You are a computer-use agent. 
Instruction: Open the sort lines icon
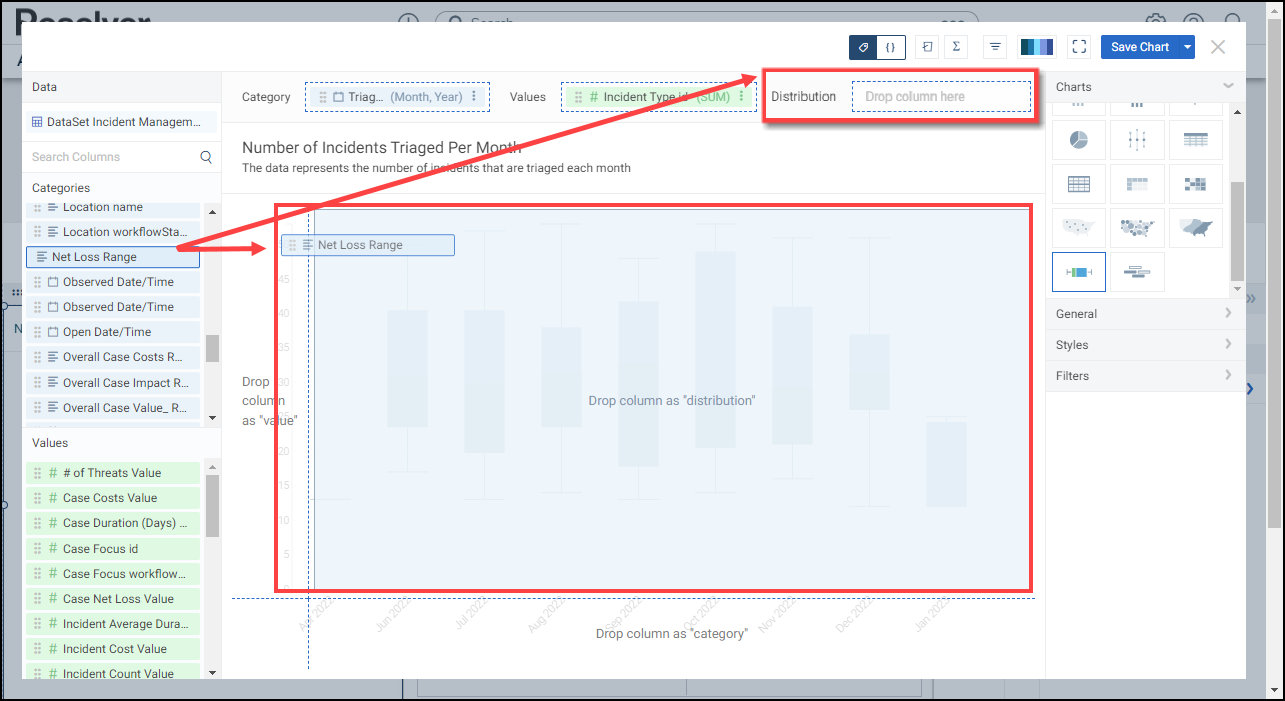point(995,47)
